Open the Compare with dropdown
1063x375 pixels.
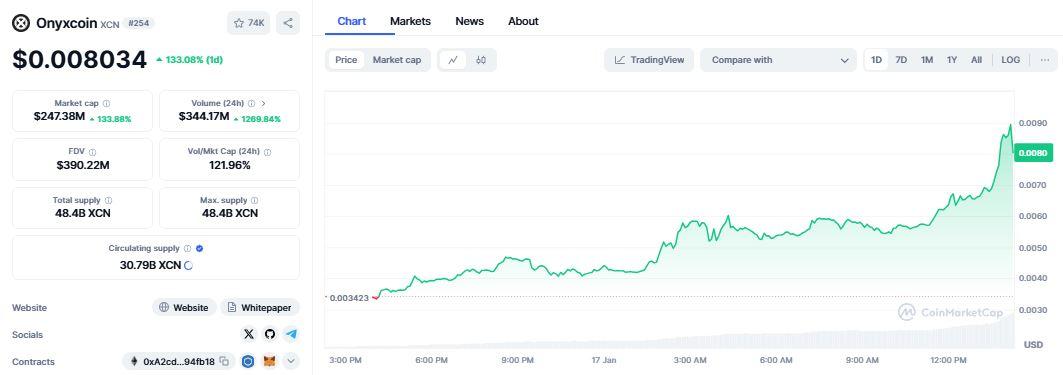[778, 60]
